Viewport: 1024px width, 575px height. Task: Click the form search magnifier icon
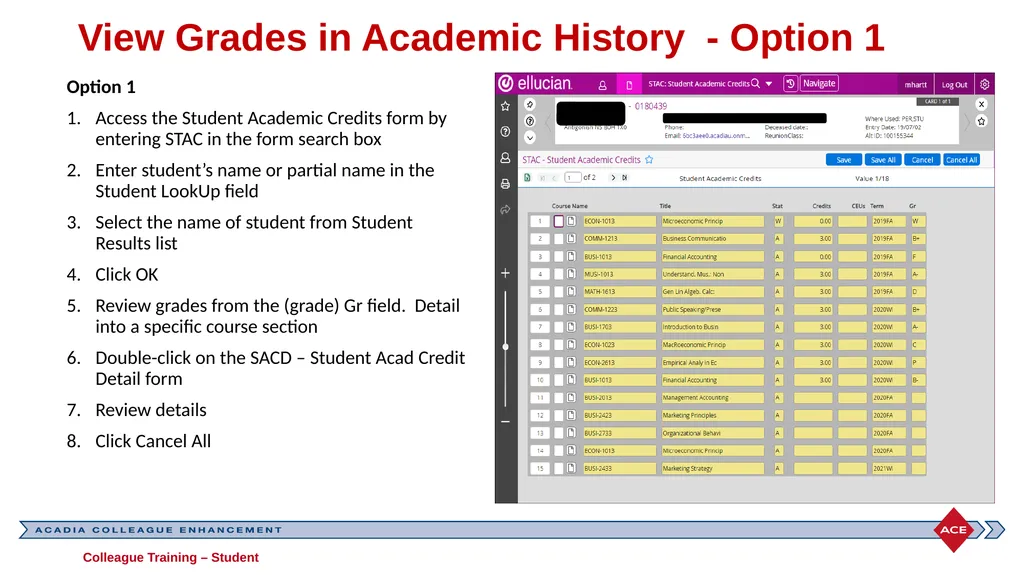(x=756, y=84)
